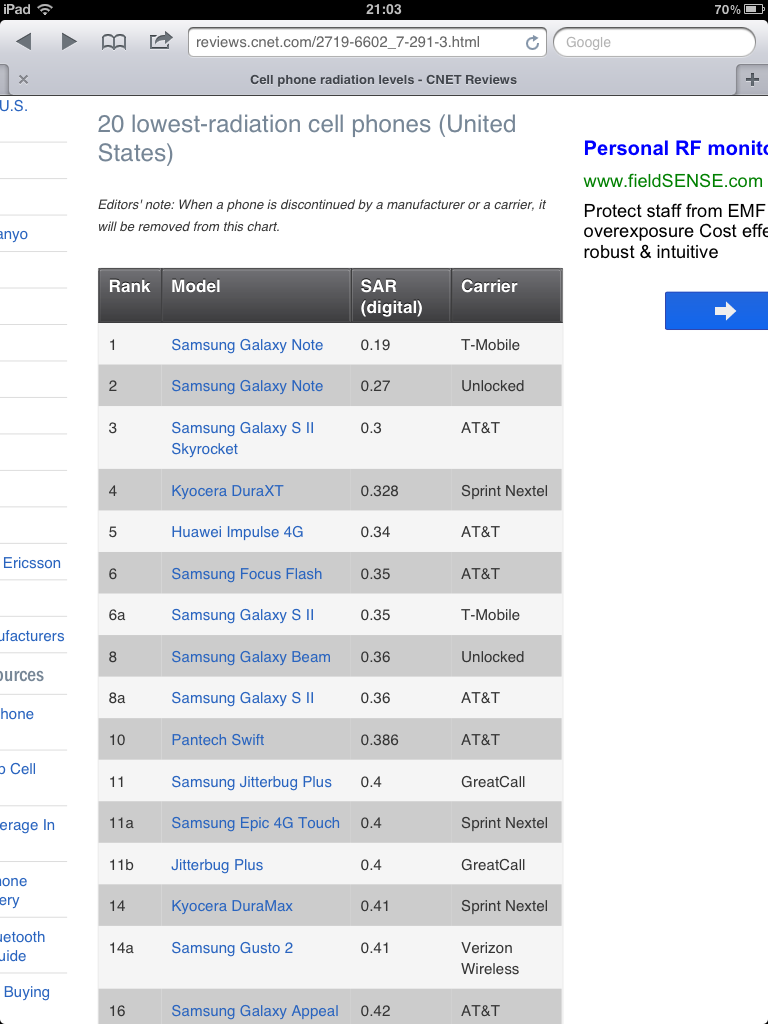Click the www.fieldSENSE.com ad link
This screenshot has height=1024, width=768.
coord(673,181)
